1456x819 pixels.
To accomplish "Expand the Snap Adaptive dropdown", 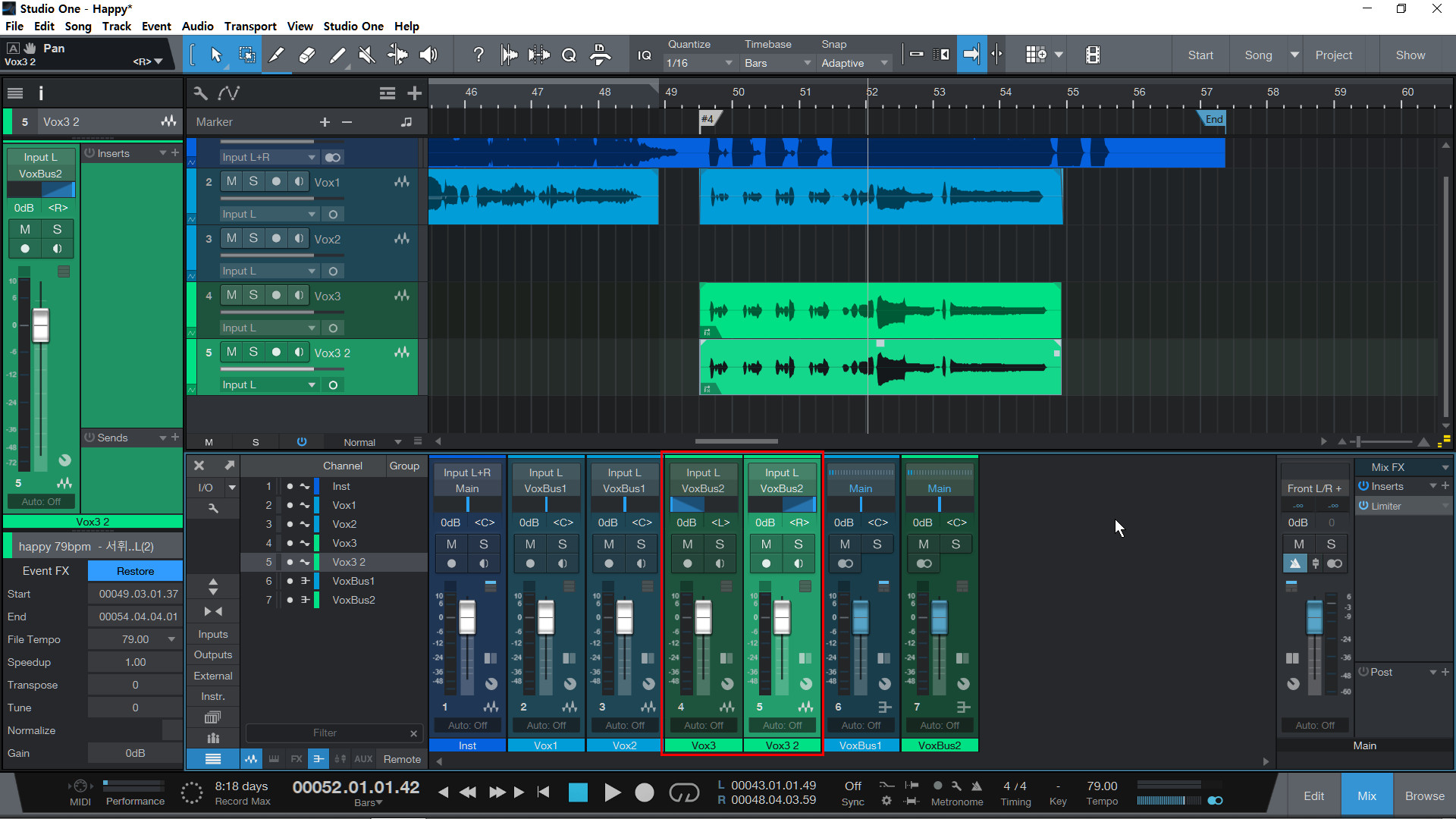I will (853, 63).
